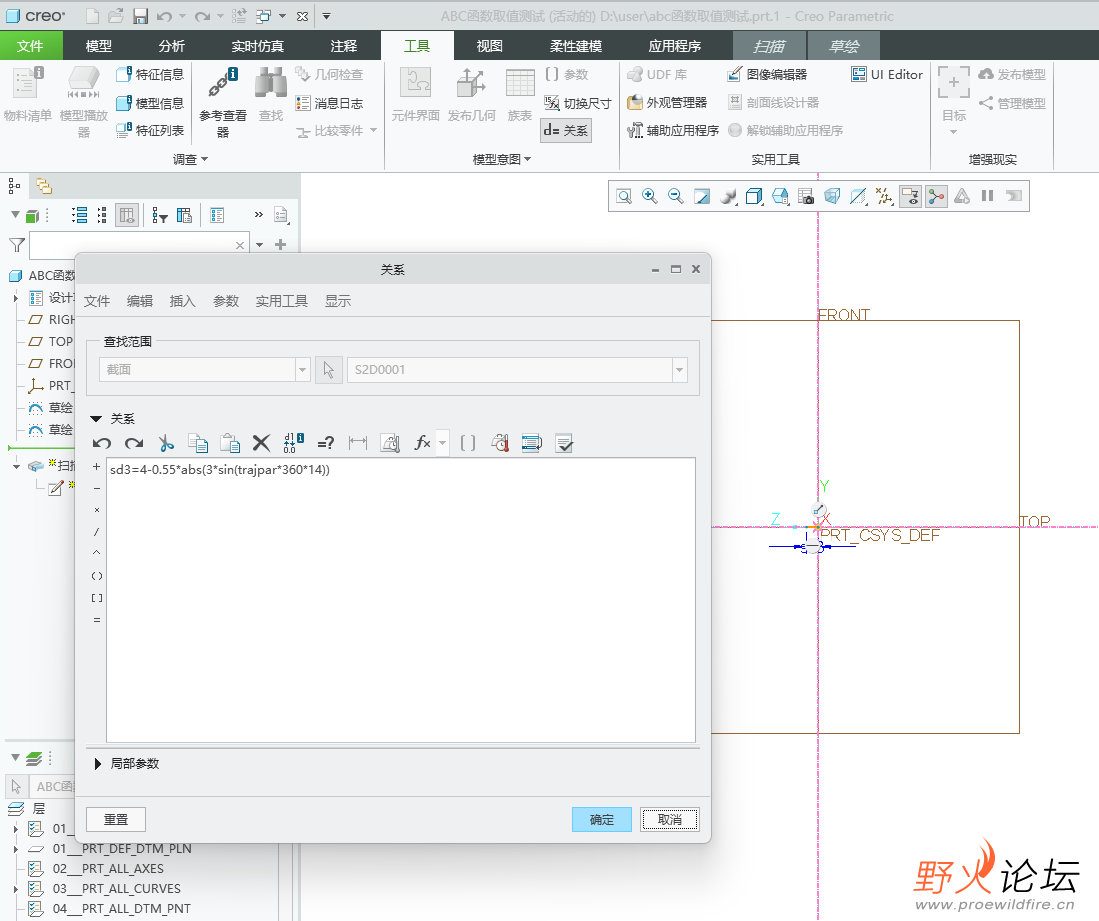Sort relations in the Relations toolbar
The image size is (1099, 921).
[531, 443]
